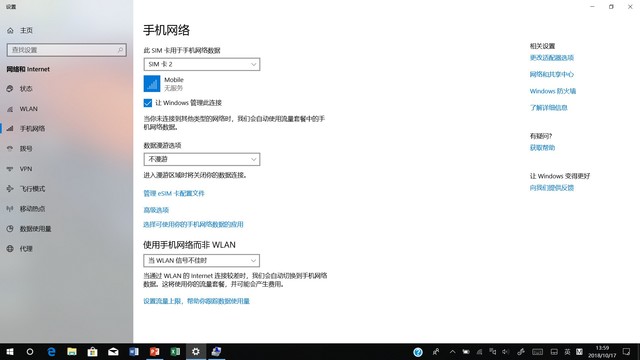The width and height of the screenshot is (640, 360).
Task: Click the 获取帮助 link
Action: point(542,148)
